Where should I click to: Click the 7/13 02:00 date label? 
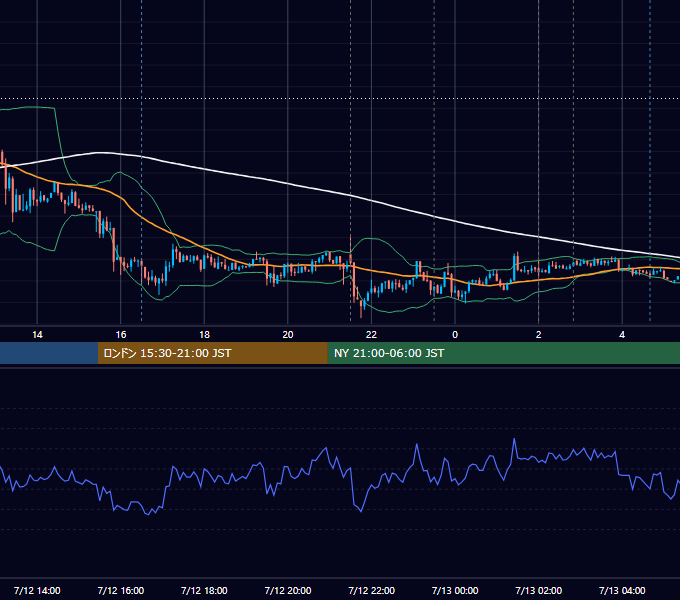tap(539, 590)
